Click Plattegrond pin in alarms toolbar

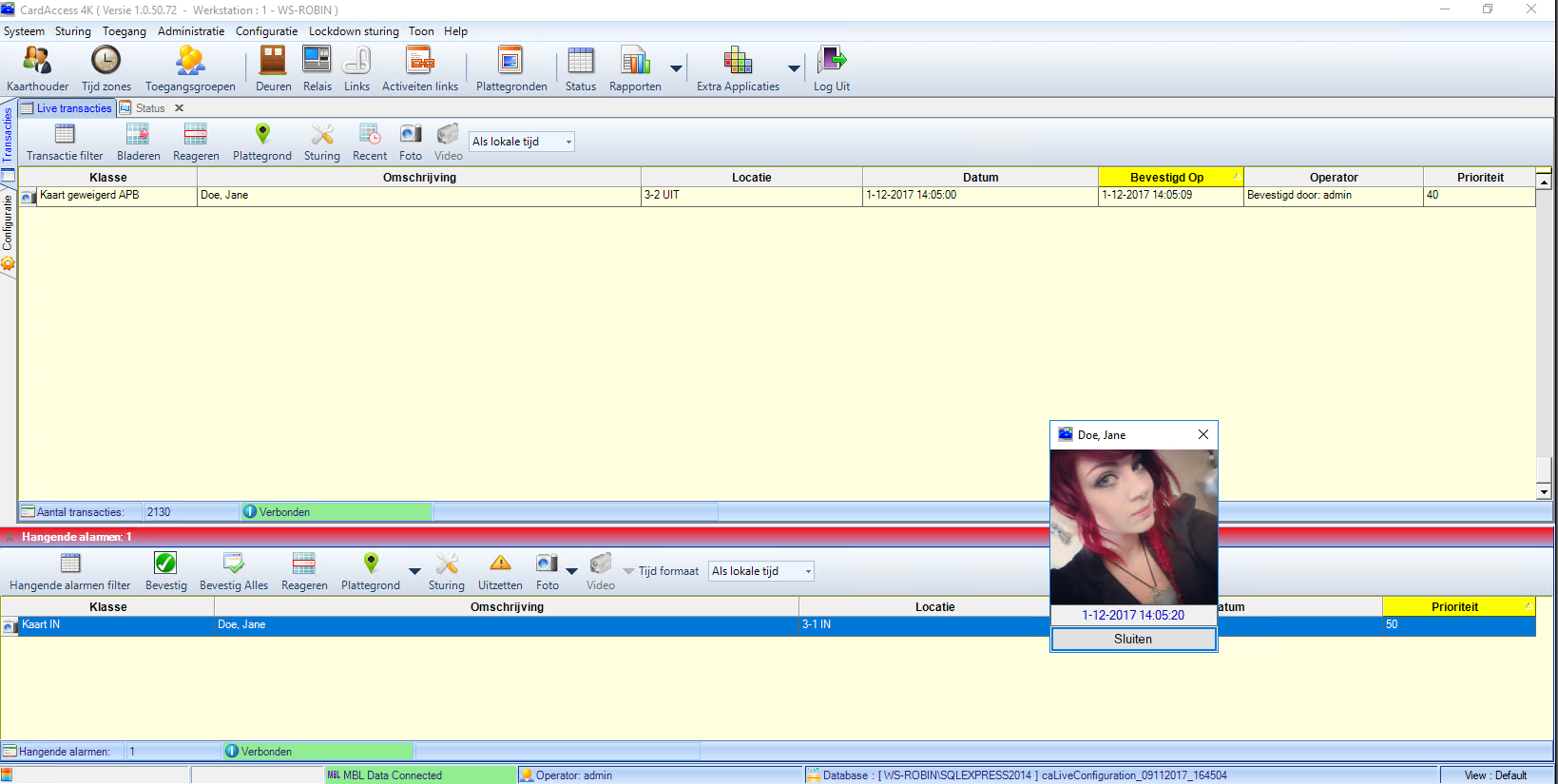click(371, 564)
